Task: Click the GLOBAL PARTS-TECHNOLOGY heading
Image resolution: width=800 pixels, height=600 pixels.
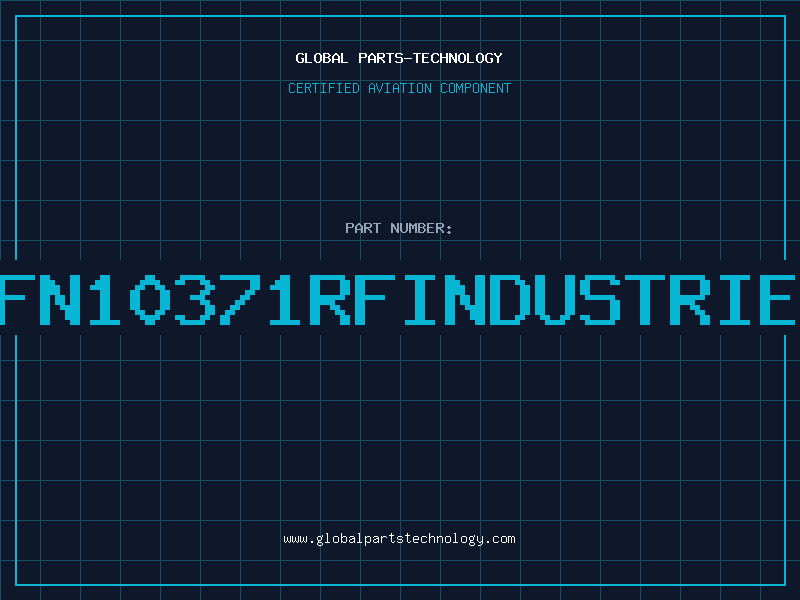Action: tap(399, 58)
